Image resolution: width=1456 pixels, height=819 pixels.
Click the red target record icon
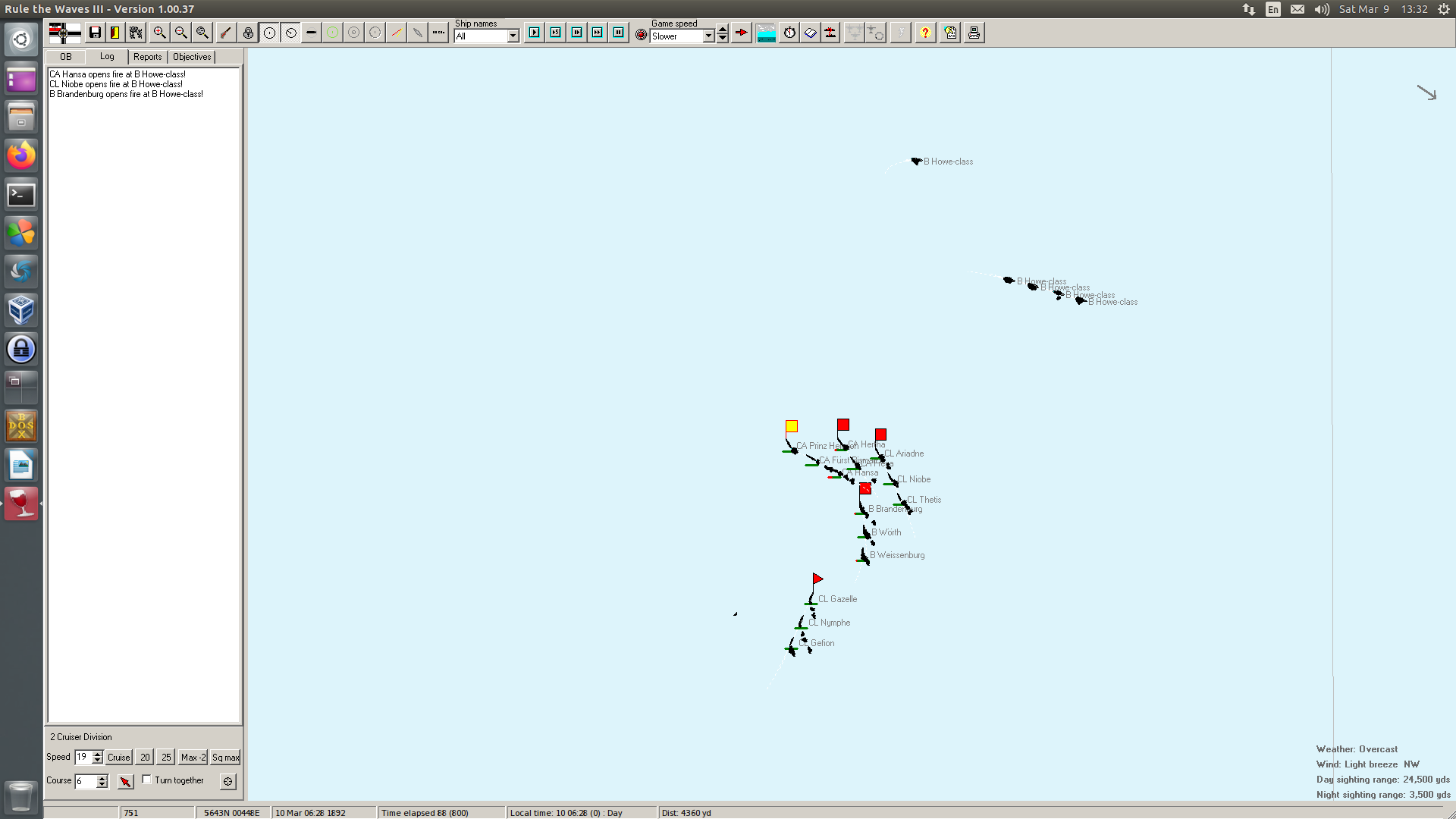641,35
